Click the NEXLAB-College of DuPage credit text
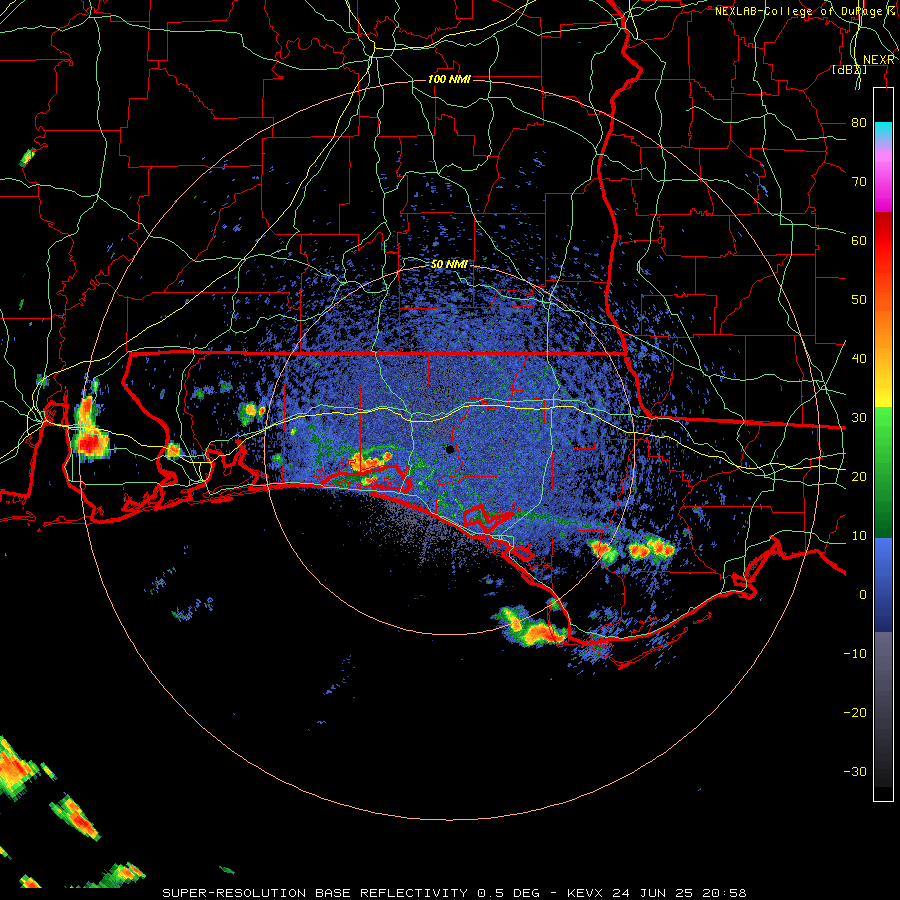This screenshot has height=900, width=900. (805, 11)
